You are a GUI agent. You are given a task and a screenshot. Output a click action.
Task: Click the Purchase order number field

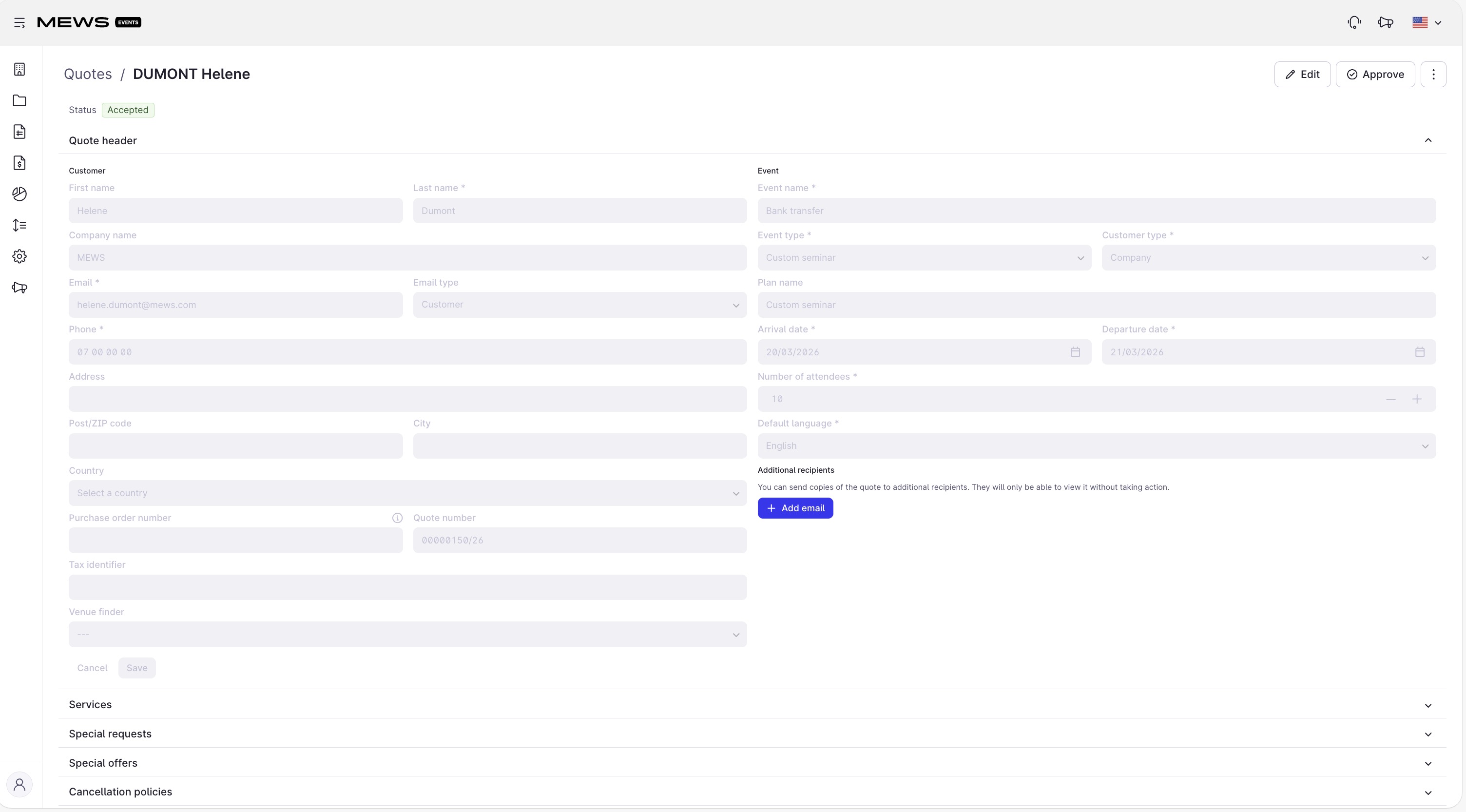(235, 541)
